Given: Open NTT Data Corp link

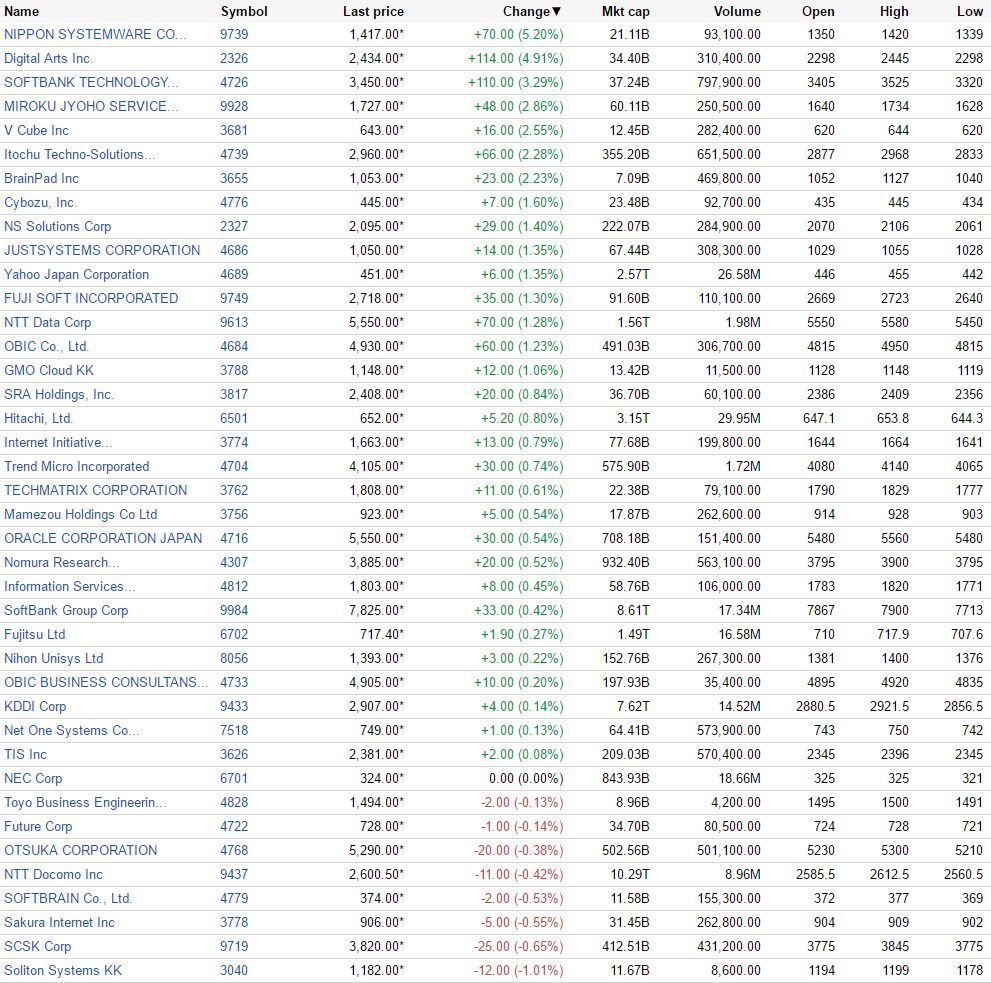Looking at the screenshot, I should click(x=47, y=322).
